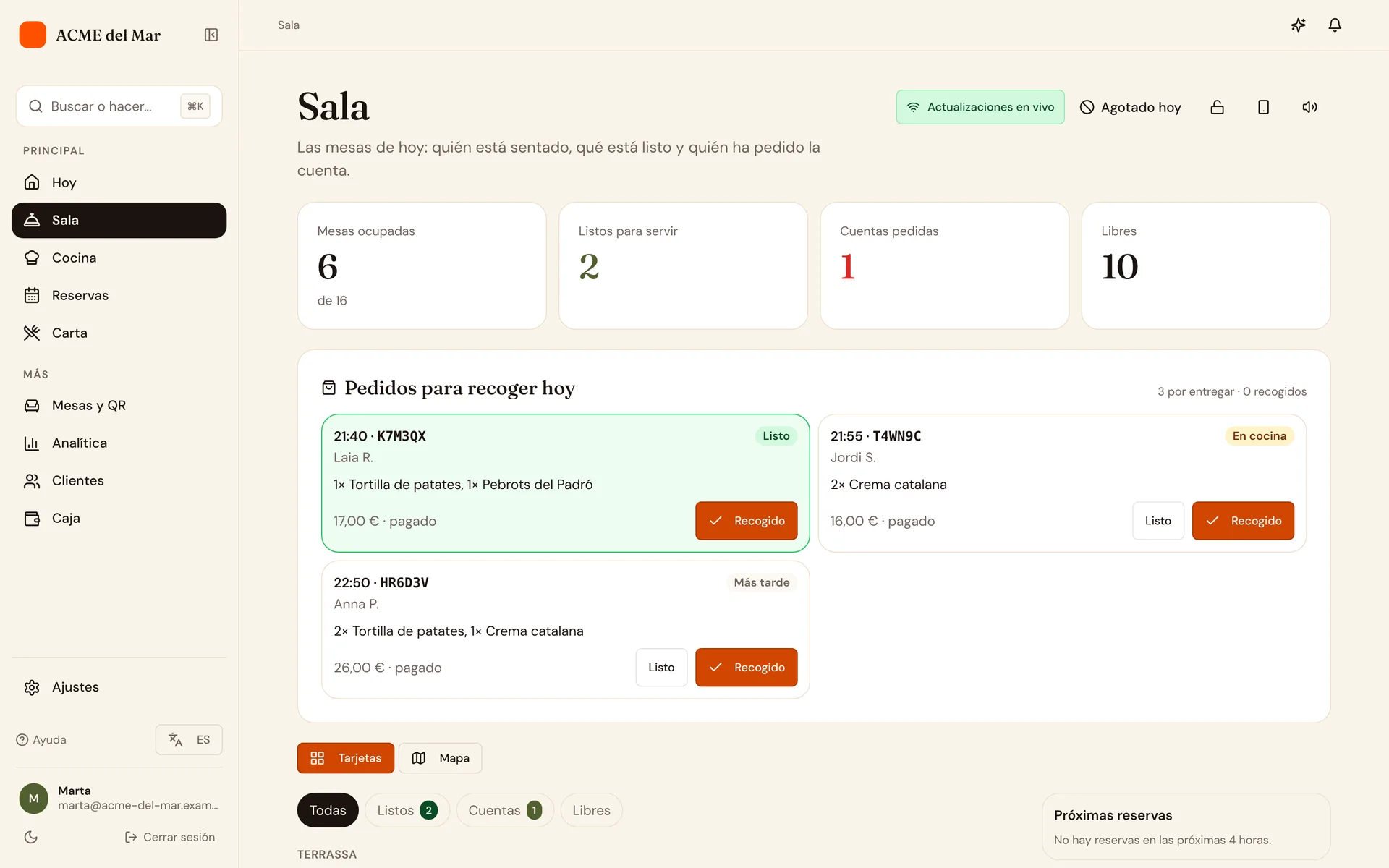Go to Hoy in the sidebar

[x=119, y=182]
